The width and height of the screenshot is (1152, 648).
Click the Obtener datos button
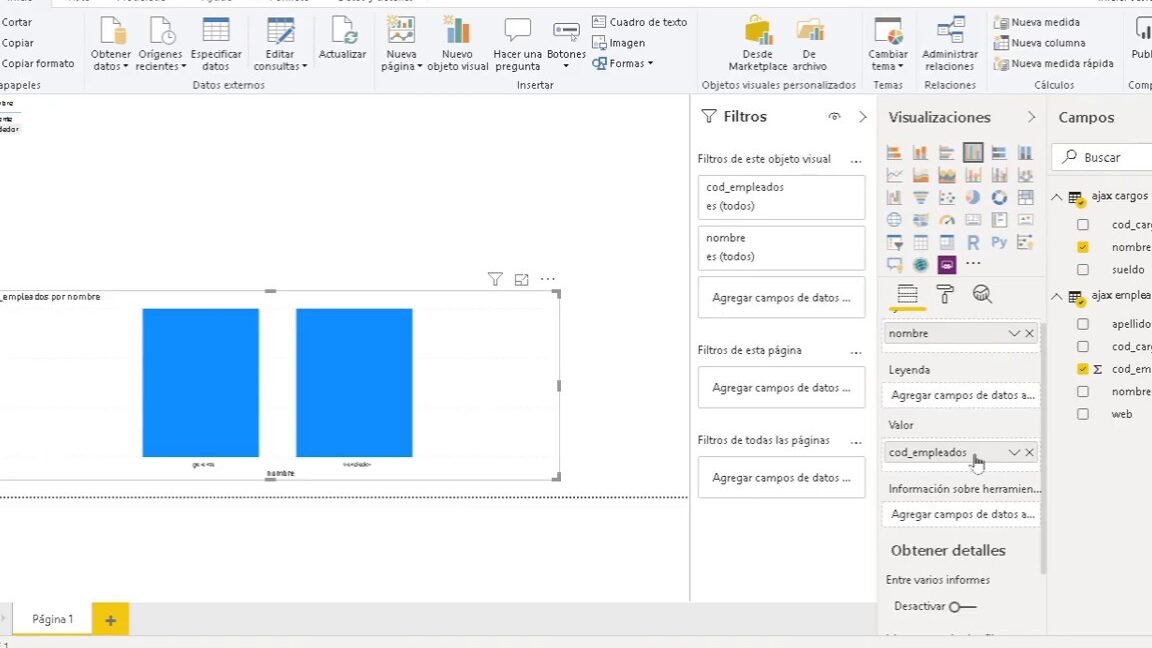pyautogui.click(x=110, y=40)
